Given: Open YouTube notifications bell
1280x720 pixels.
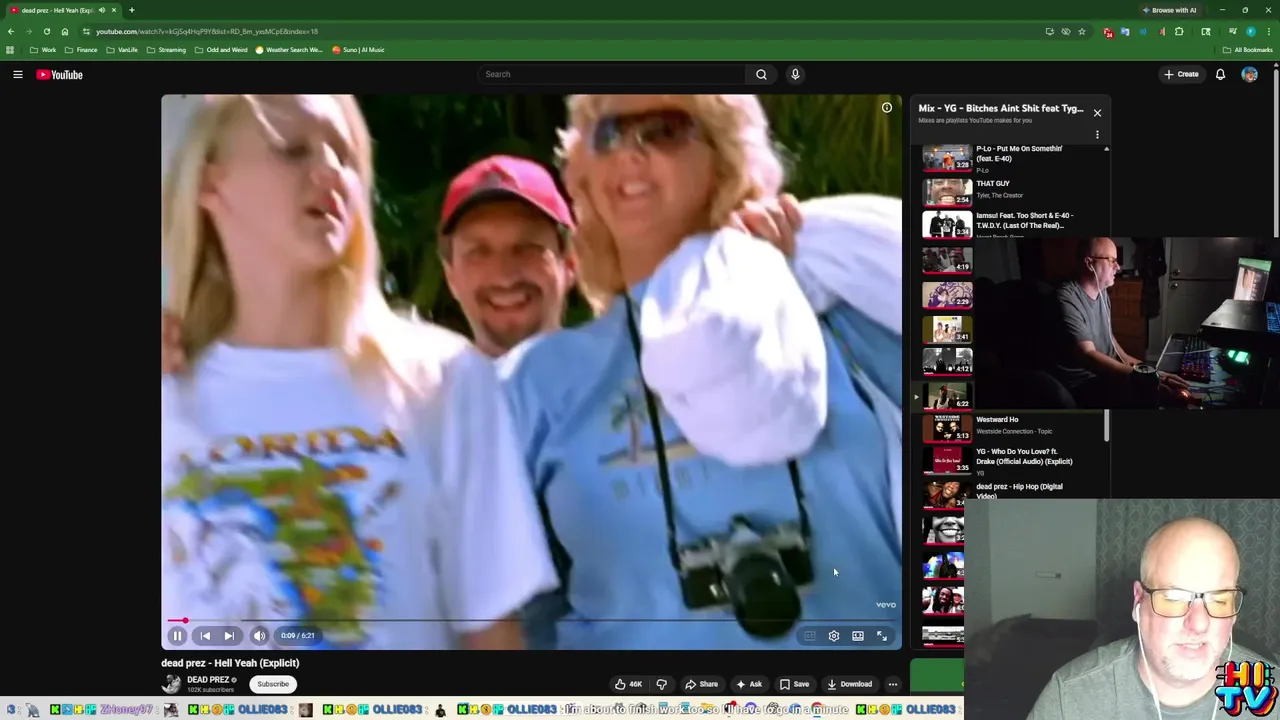Looking at the screenshot, I should pyautogui.click(x=1220, y=74).
